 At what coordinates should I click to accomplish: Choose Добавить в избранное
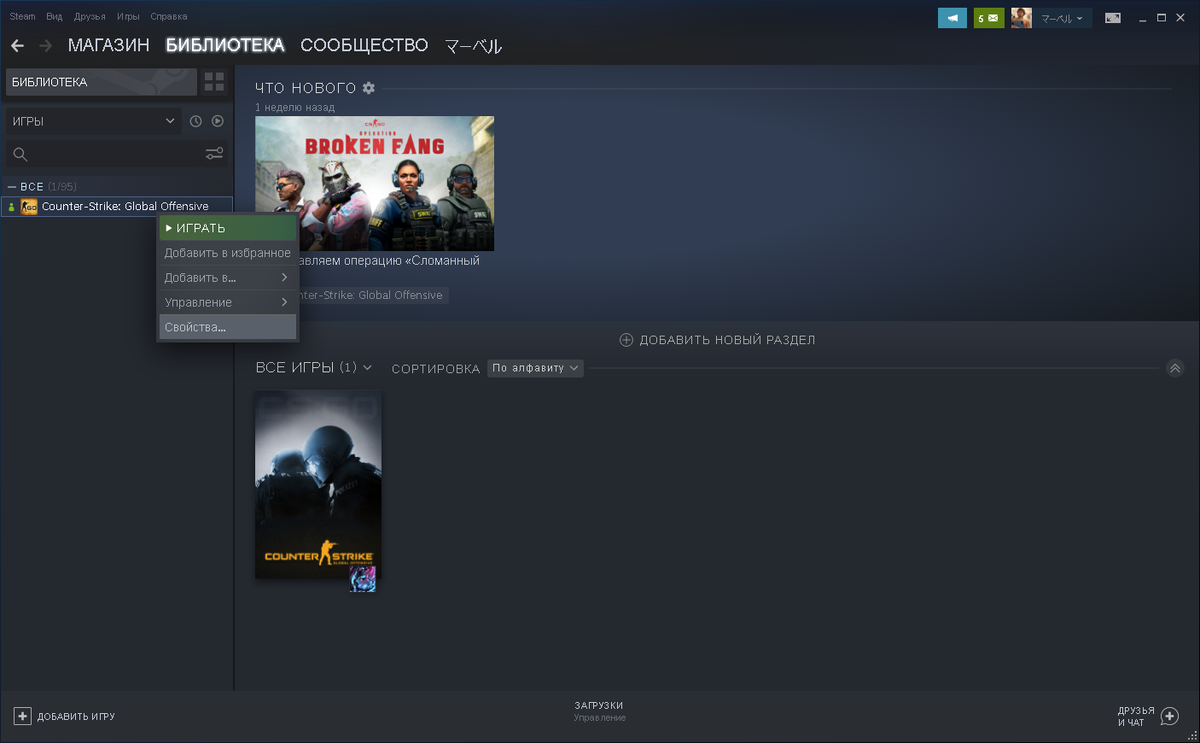tap(227, 253)
